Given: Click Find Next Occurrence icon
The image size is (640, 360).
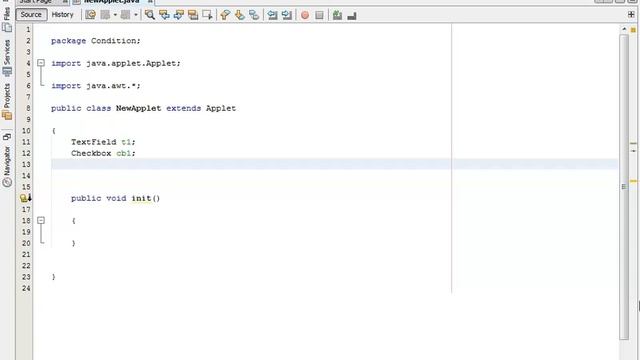Looking at the screenshot, I should [x=179, y=15].
